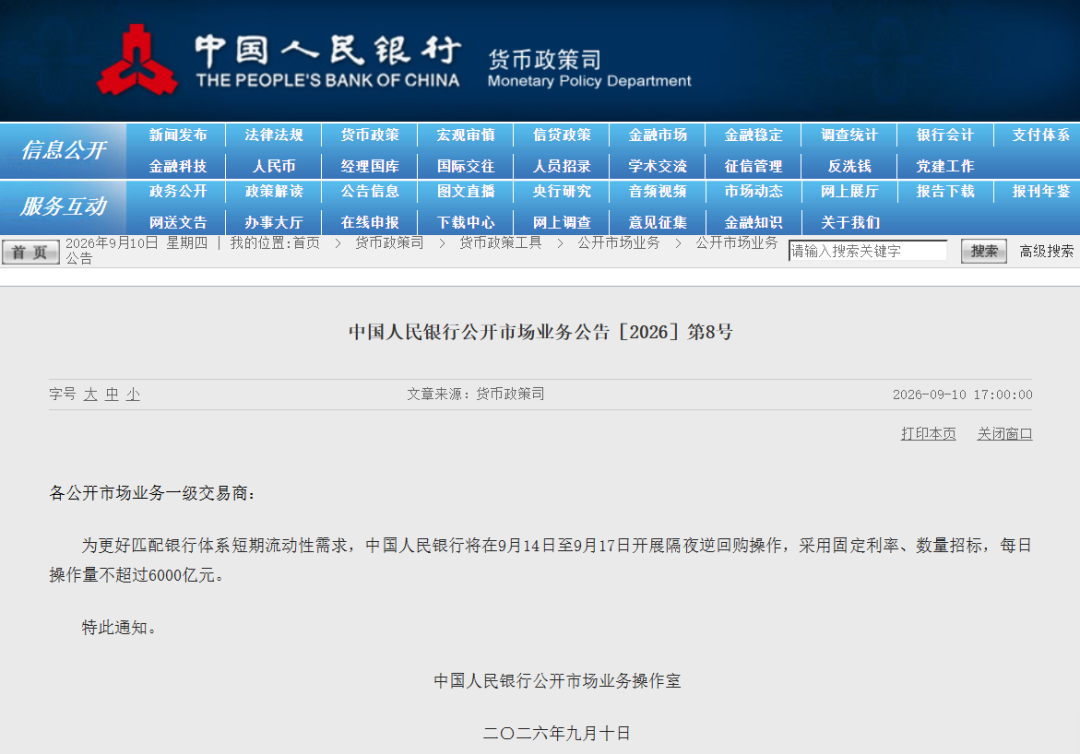Open 图文直播 navigation link
Viewport: 1080px width, 754px height.
pos(466,191)
